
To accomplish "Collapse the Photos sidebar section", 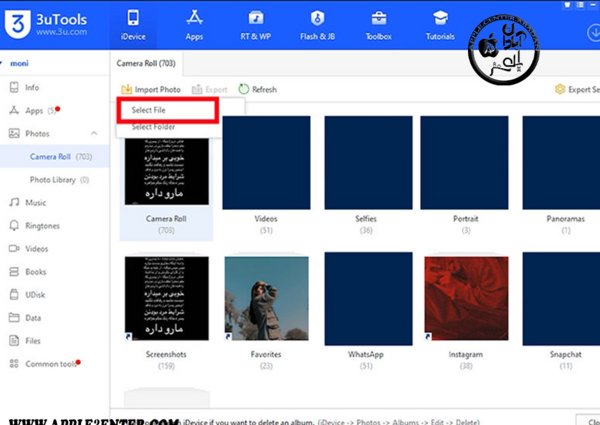I will tap(94, 134).
